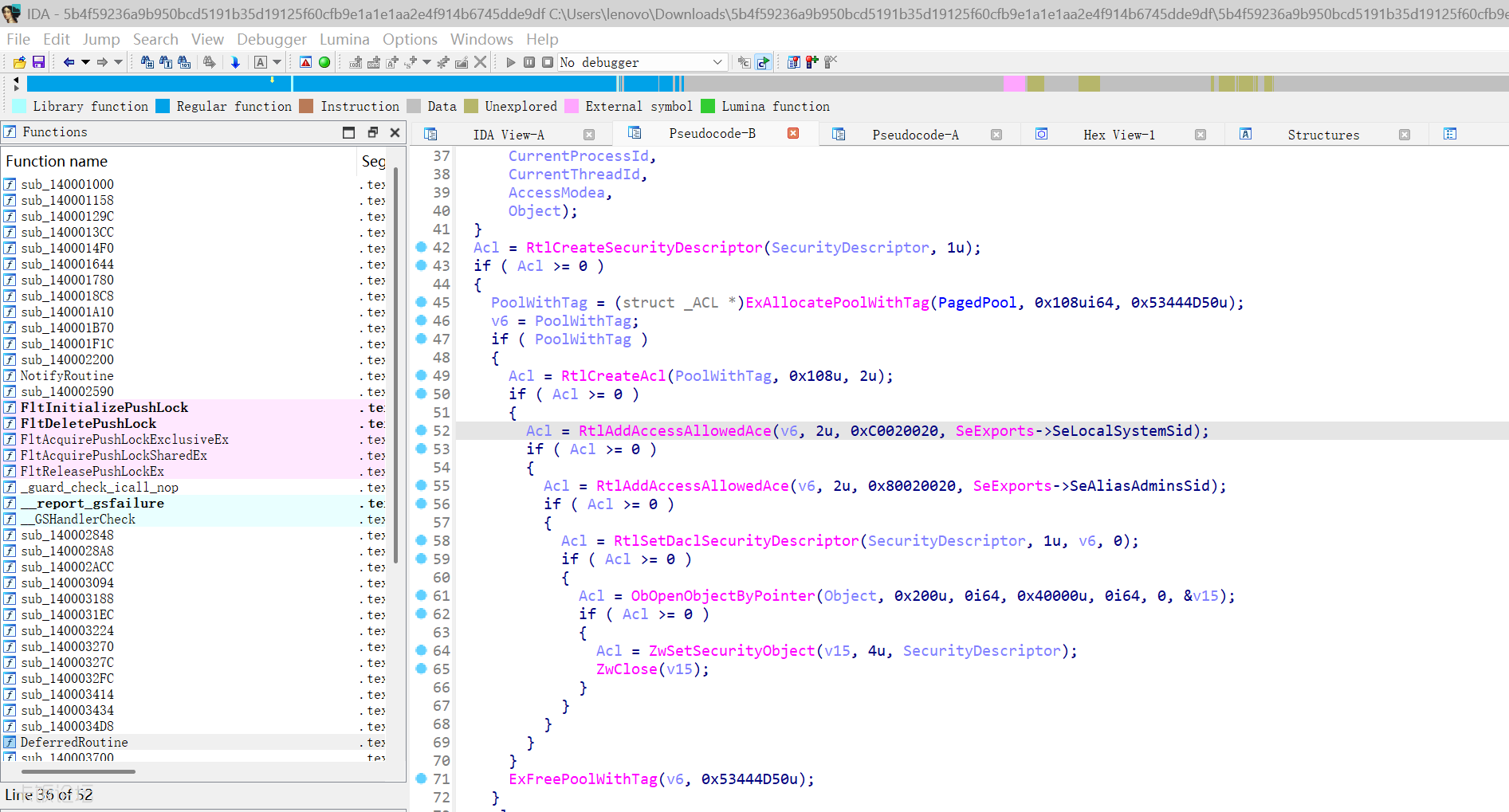Click the green circle toolbar icon
This screenshot has width=1509, height=812.
tap(324, 62)
